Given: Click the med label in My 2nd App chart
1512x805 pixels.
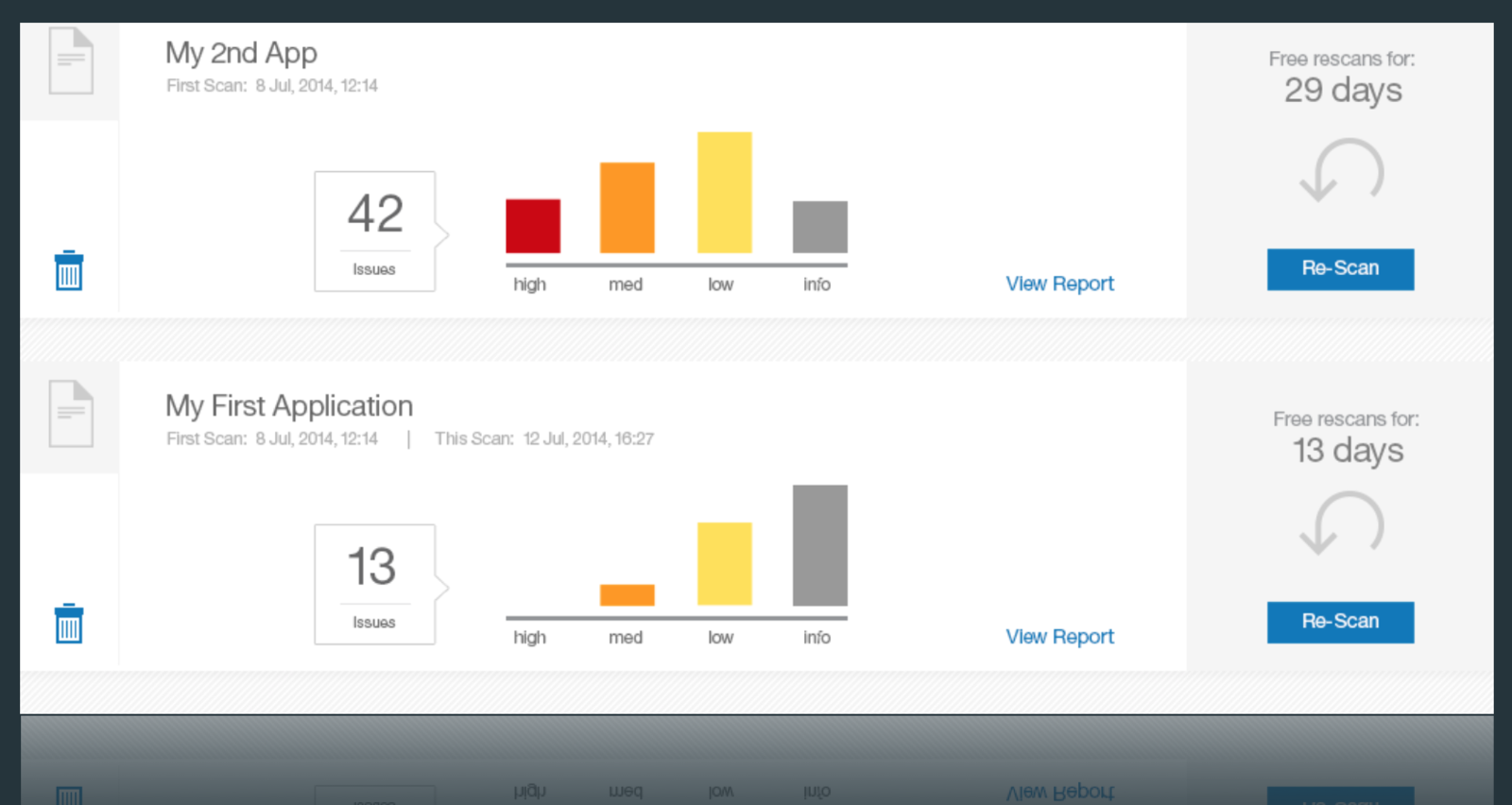Looking at the screenshot, I should tap(626, 284).
